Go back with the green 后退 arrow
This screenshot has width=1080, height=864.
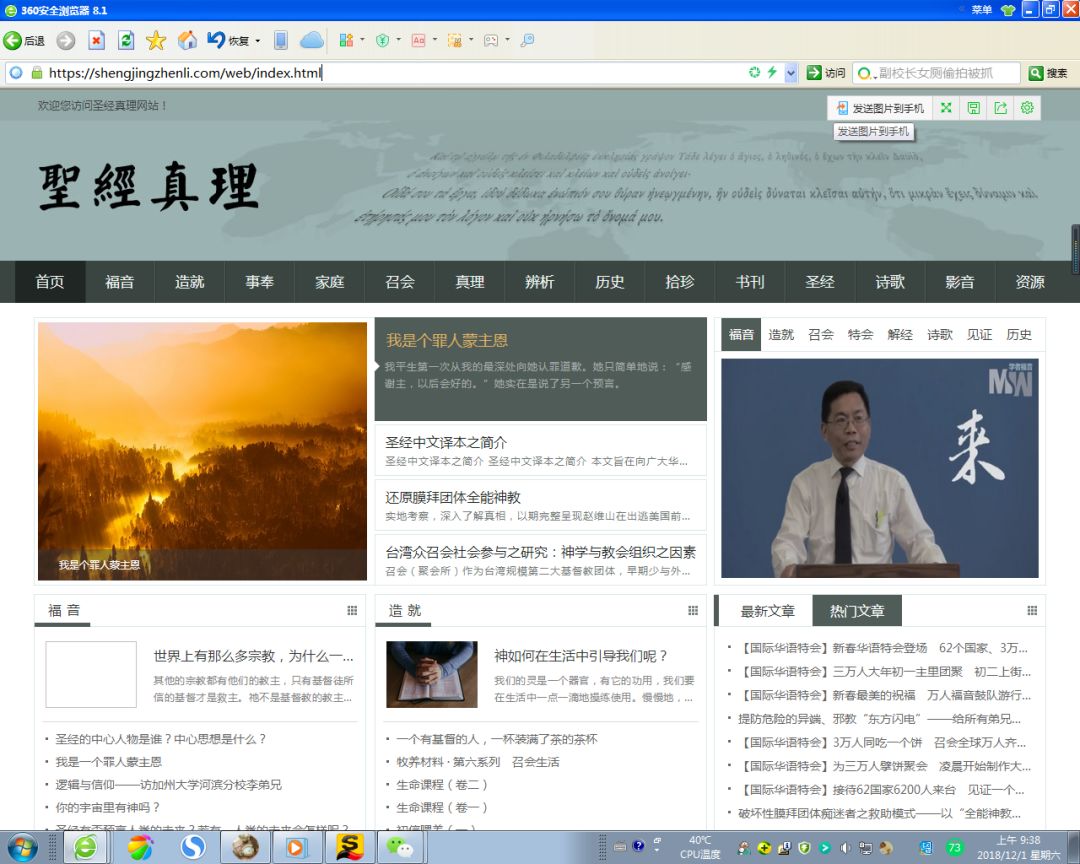23,41
